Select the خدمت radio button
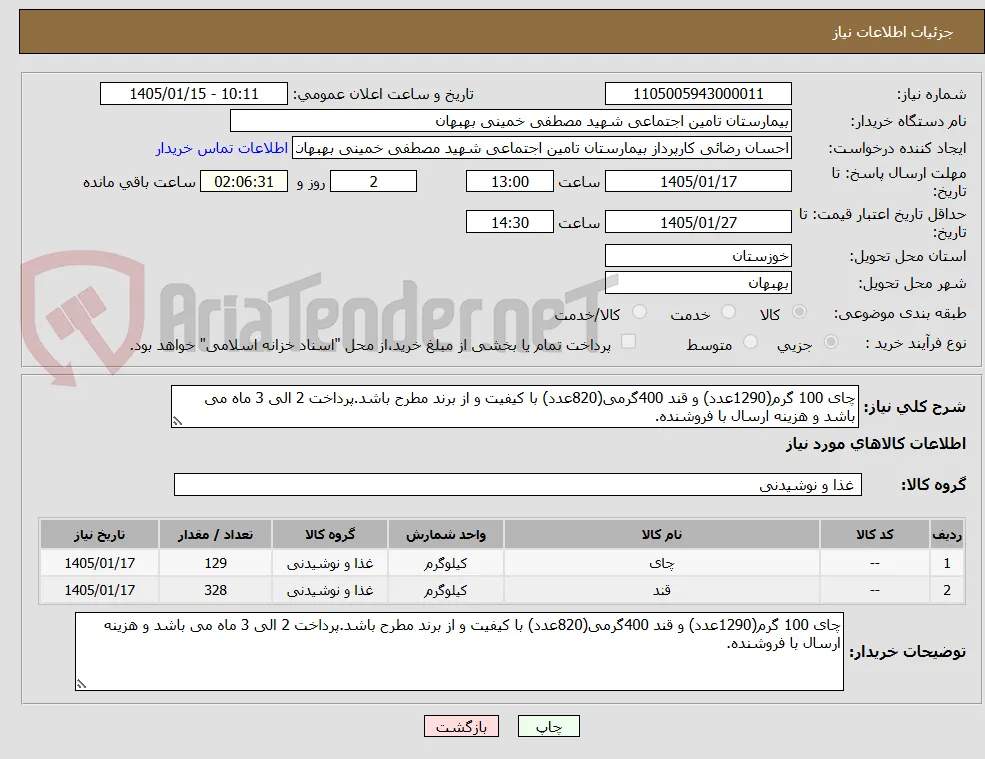Viewport: 985px width, 759px height. 728,312
